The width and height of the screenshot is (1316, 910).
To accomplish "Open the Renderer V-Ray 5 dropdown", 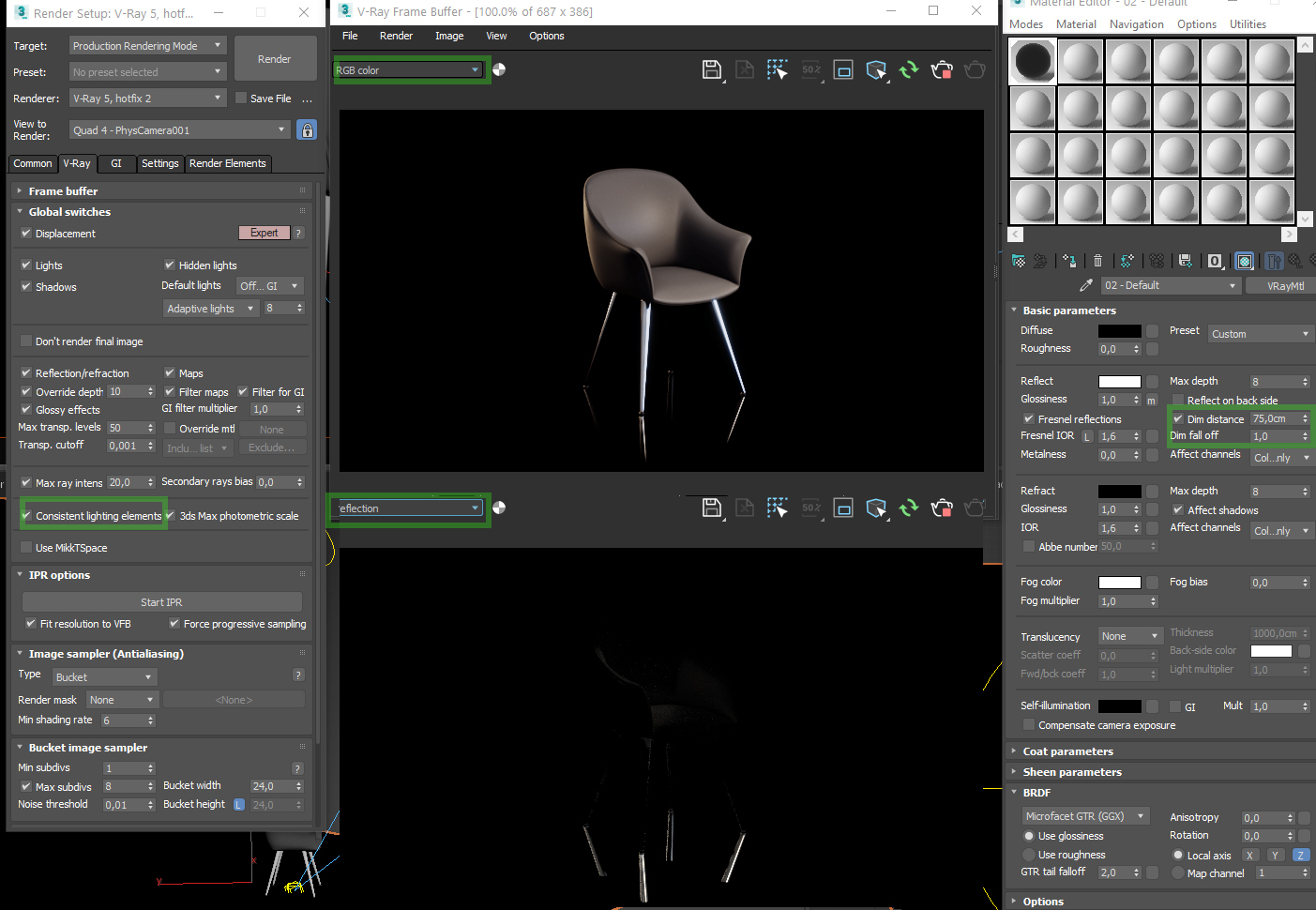I will click(148, 98).
